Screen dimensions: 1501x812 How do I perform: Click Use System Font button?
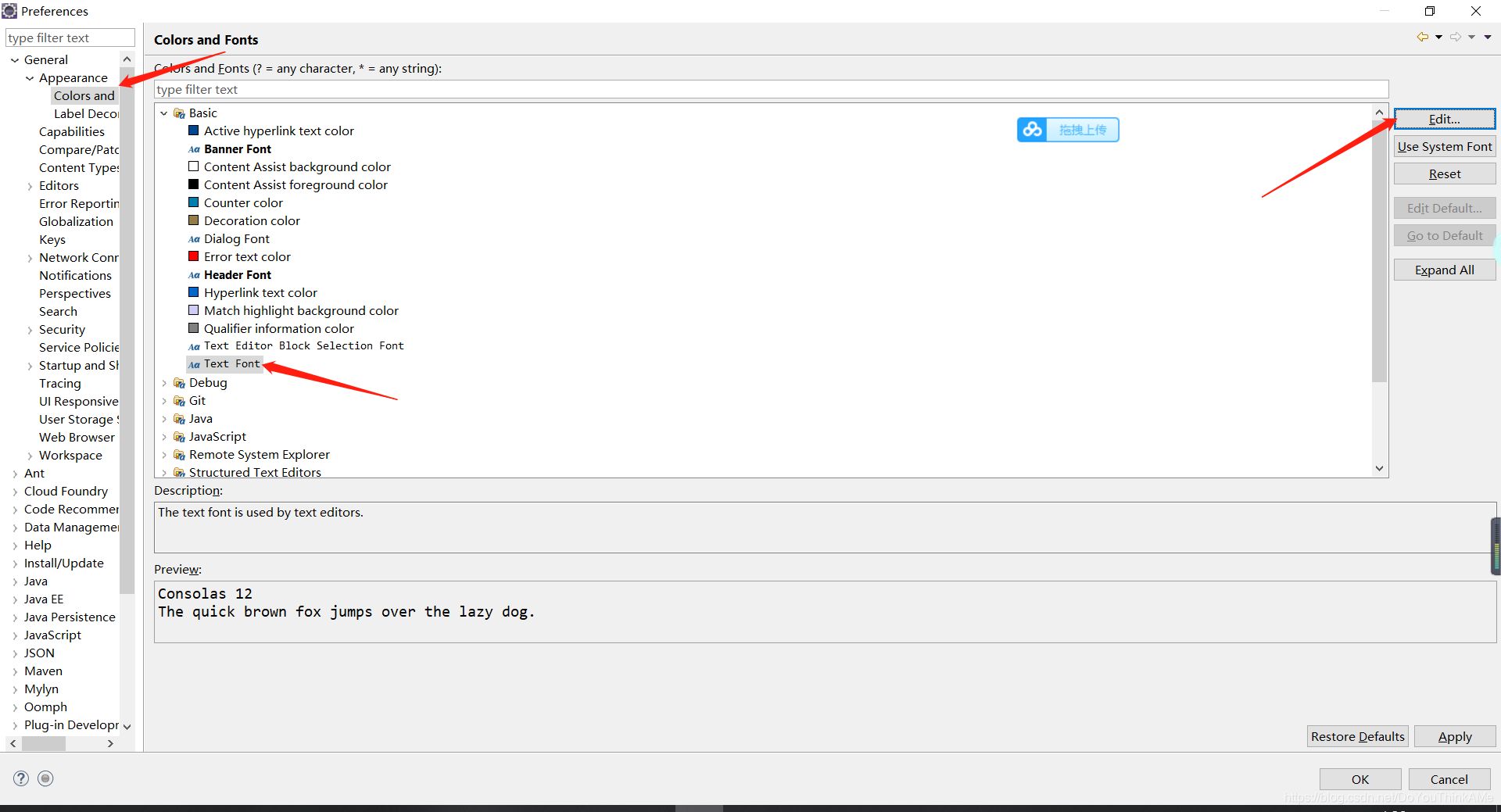coord(1444,146)
